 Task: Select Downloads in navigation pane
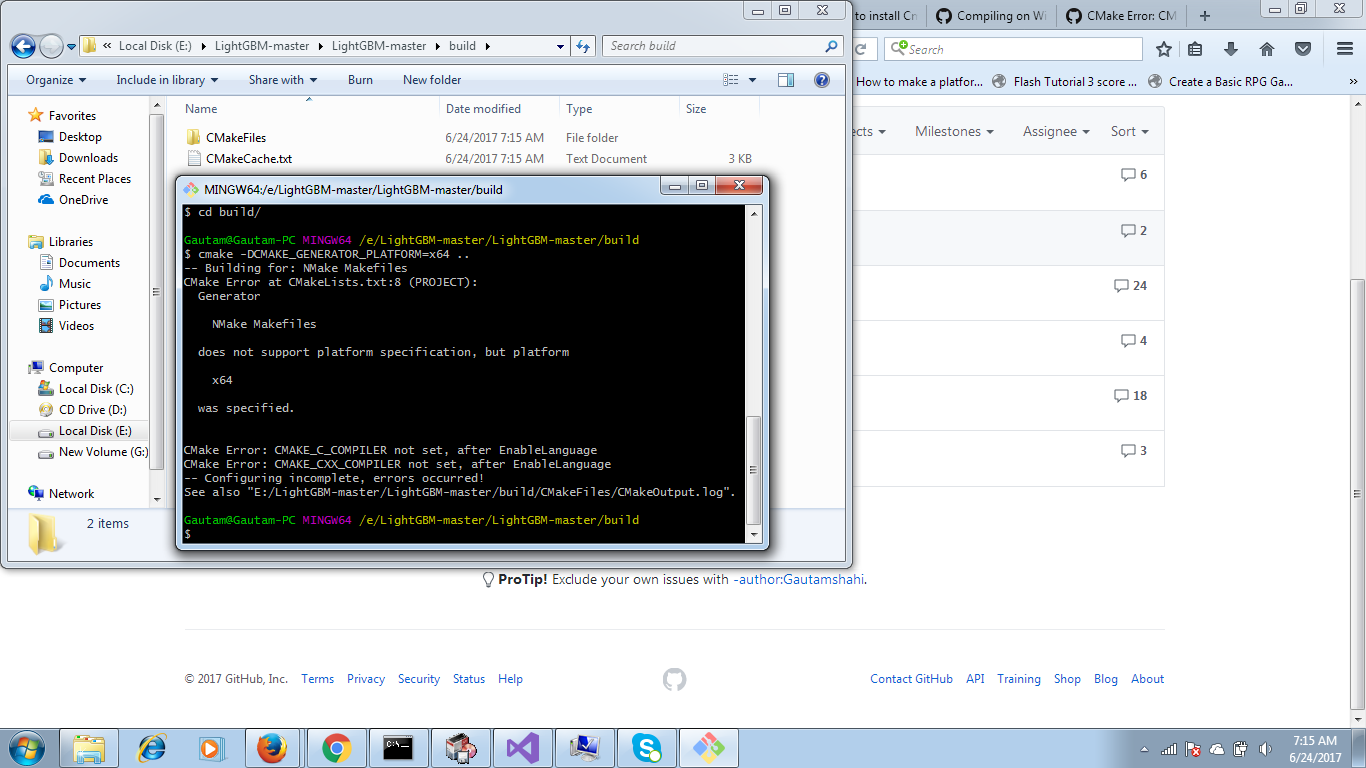[88, 158]
